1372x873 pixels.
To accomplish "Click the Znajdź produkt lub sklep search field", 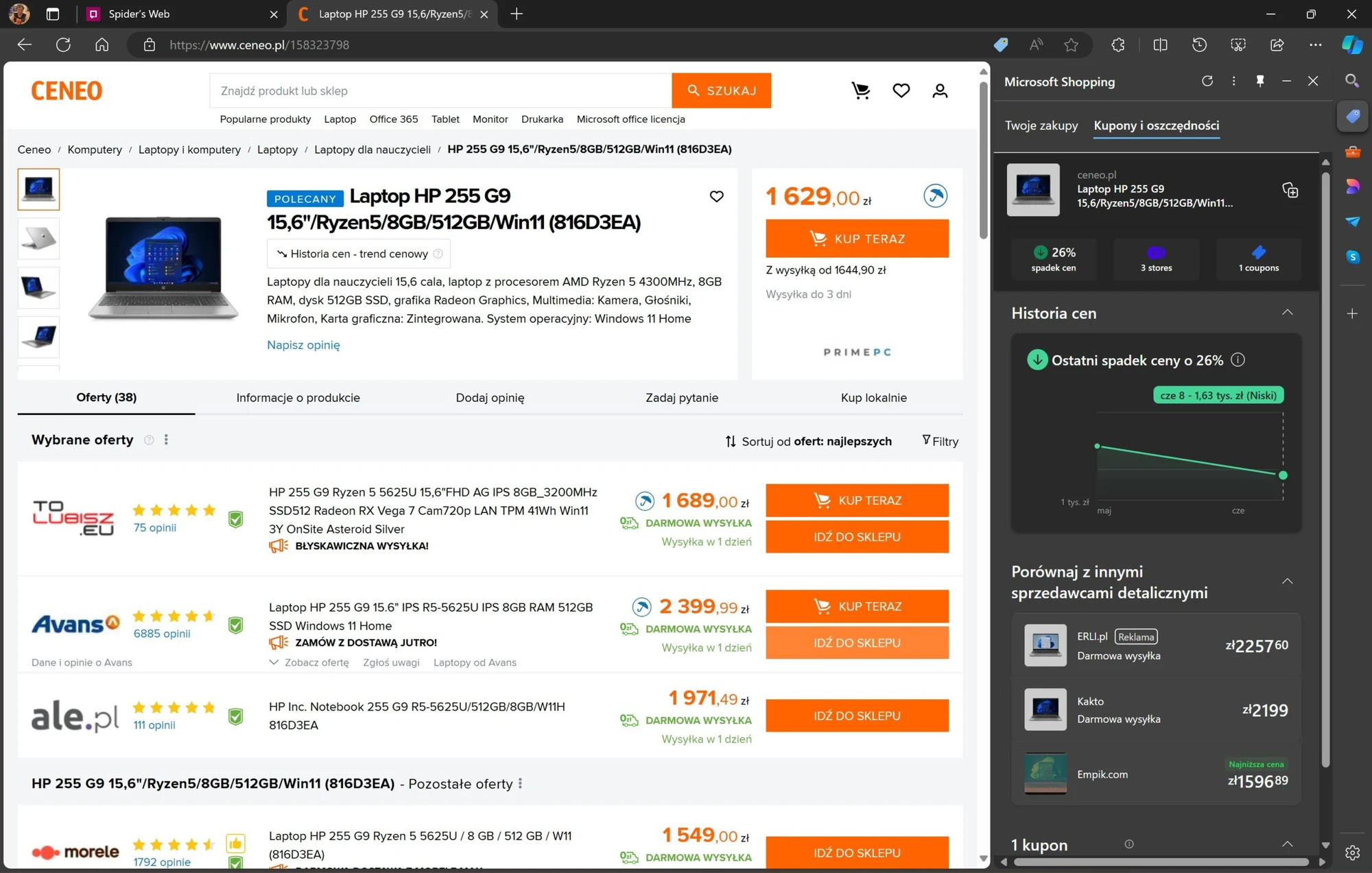I will pos(440,91).
